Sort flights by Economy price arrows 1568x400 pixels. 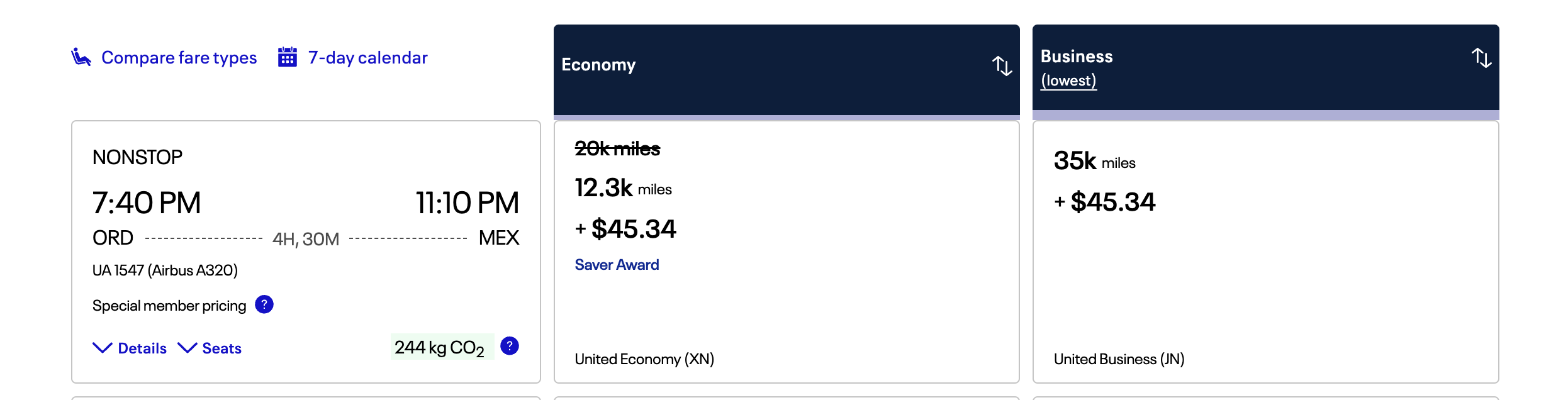pos(1002,65)
